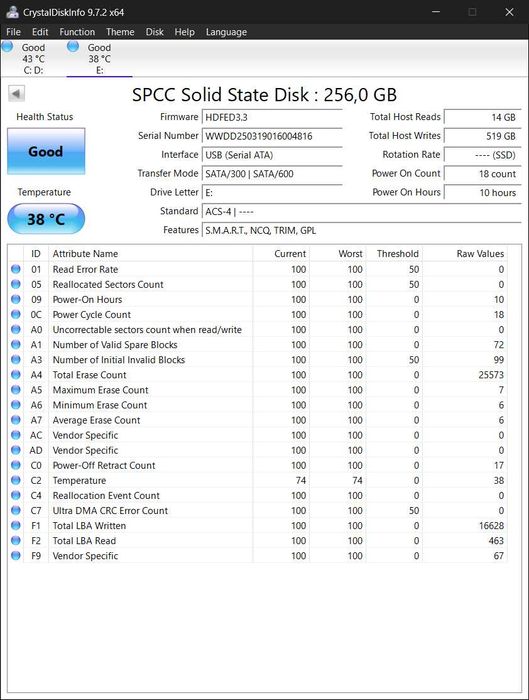This screenshot has height=700, width=529.
Task: Click status icon for Total LBA Written
Action: click(16, 525)
